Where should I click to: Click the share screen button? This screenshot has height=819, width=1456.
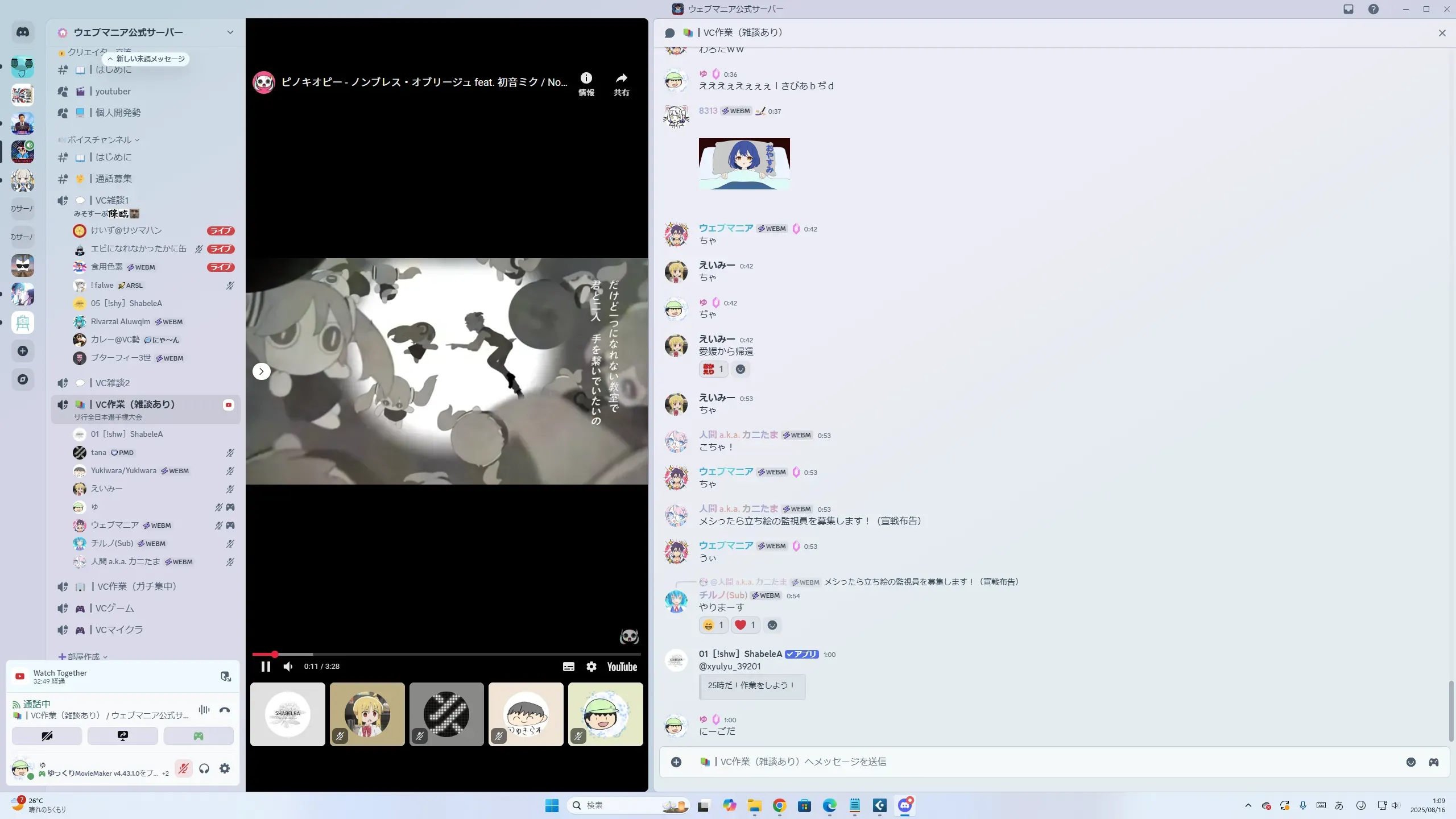pos(122,736)
